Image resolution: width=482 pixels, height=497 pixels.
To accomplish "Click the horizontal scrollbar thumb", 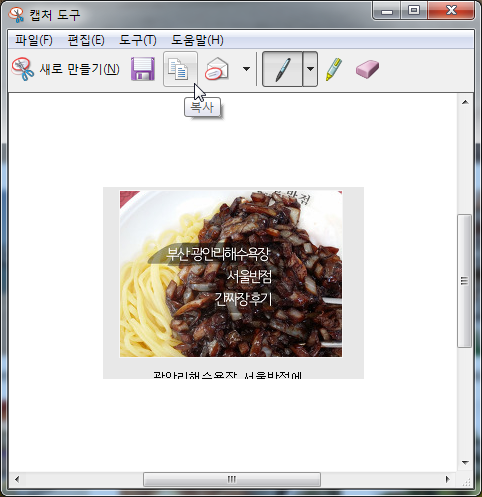I will pyautogui.click(x=232, y=479).
